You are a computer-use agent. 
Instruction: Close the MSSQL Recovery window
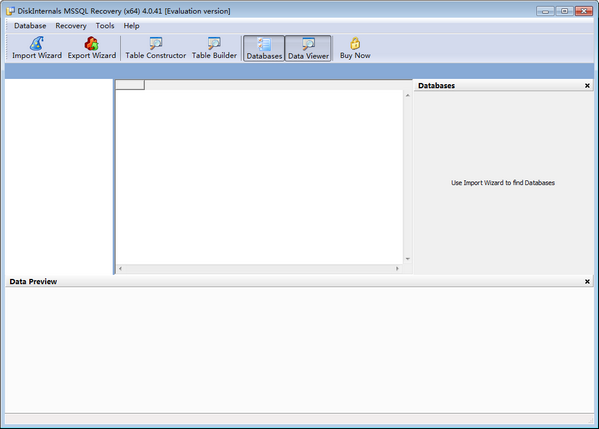coord(583,11)
